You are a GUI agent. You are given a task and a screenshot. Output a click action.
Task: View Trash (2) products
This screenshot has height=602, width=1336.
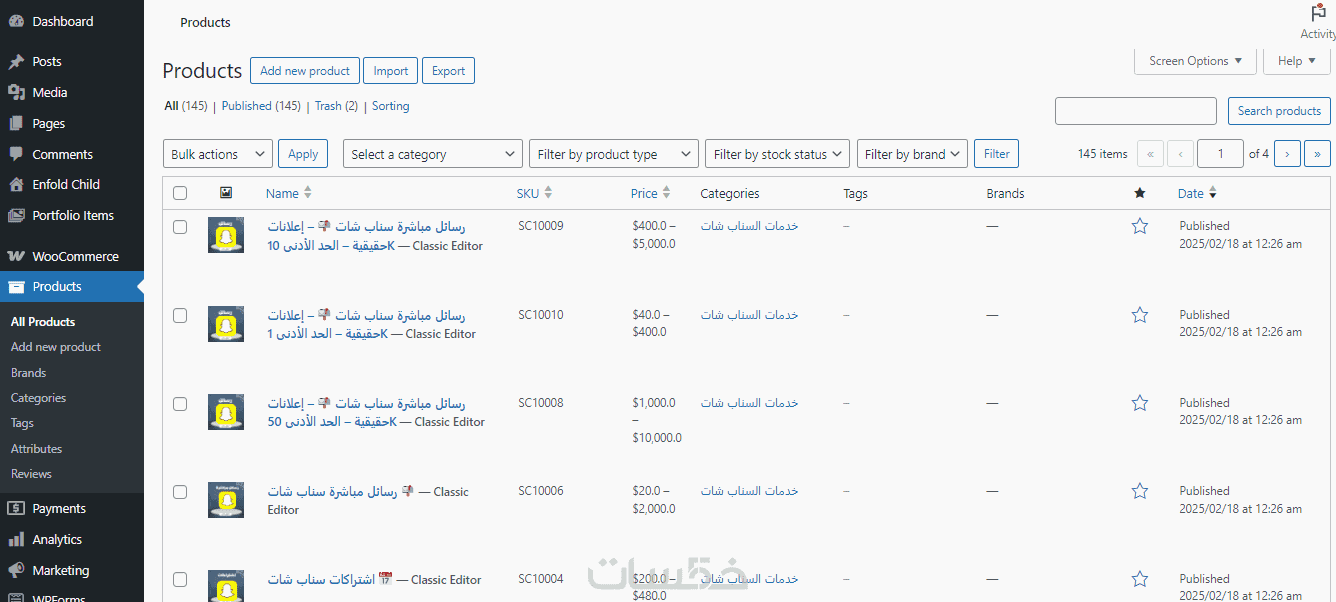[x=336, y=106]
